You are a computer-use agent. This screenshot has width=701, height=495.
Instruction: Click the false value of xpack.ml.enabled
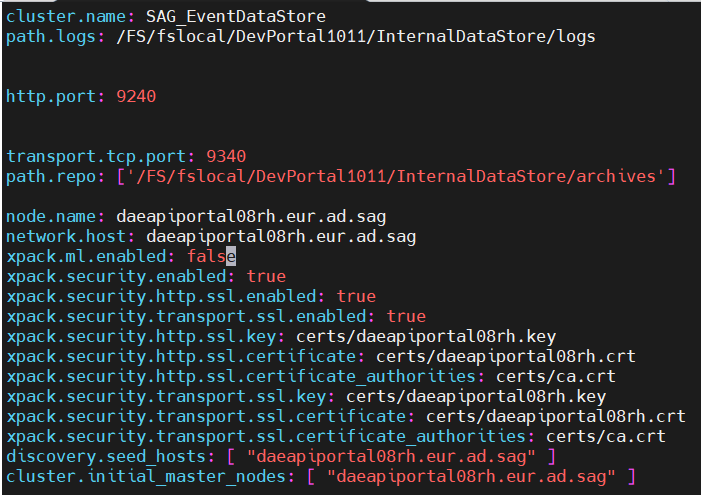(x=210, y=256)
